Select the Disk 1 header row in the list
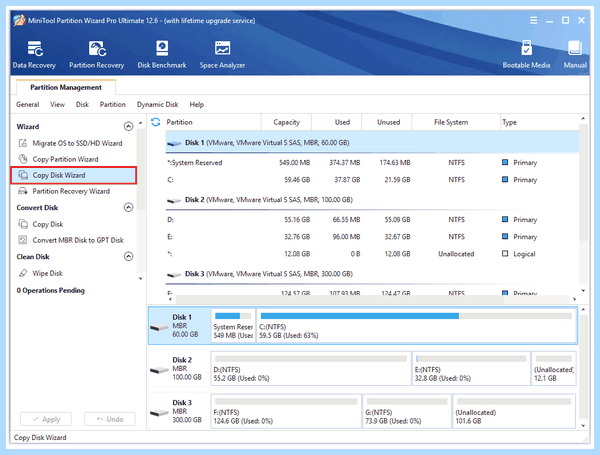 (x=372, y=143)
